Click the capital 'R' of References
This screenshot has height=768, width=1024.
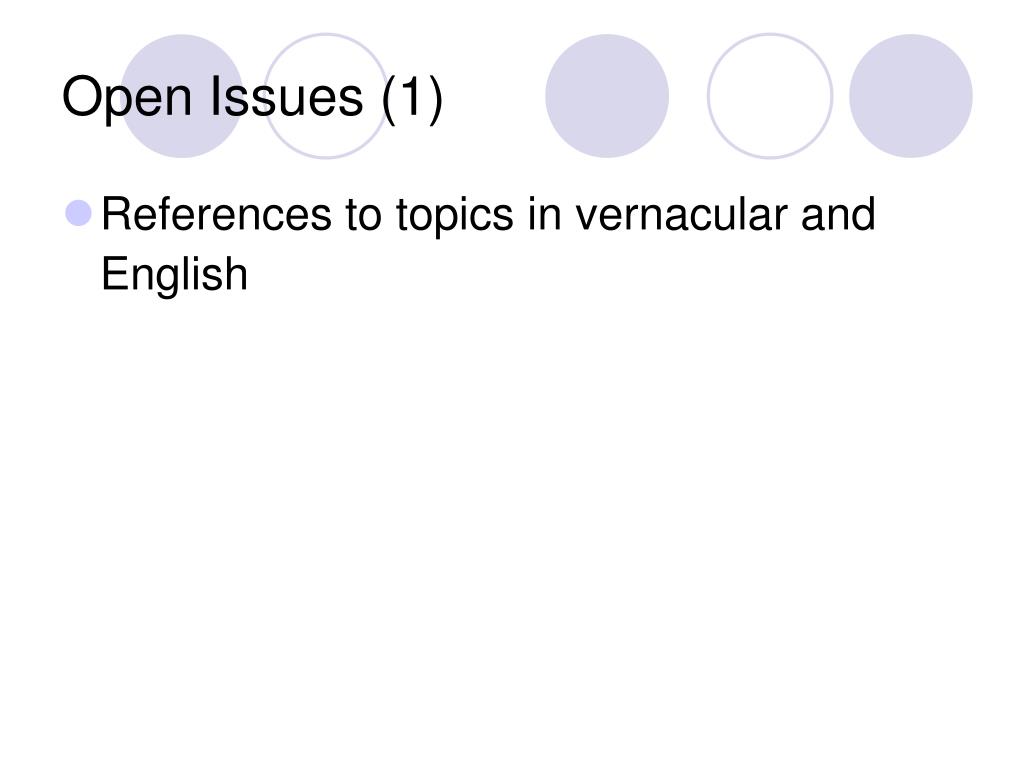(116, 214)
